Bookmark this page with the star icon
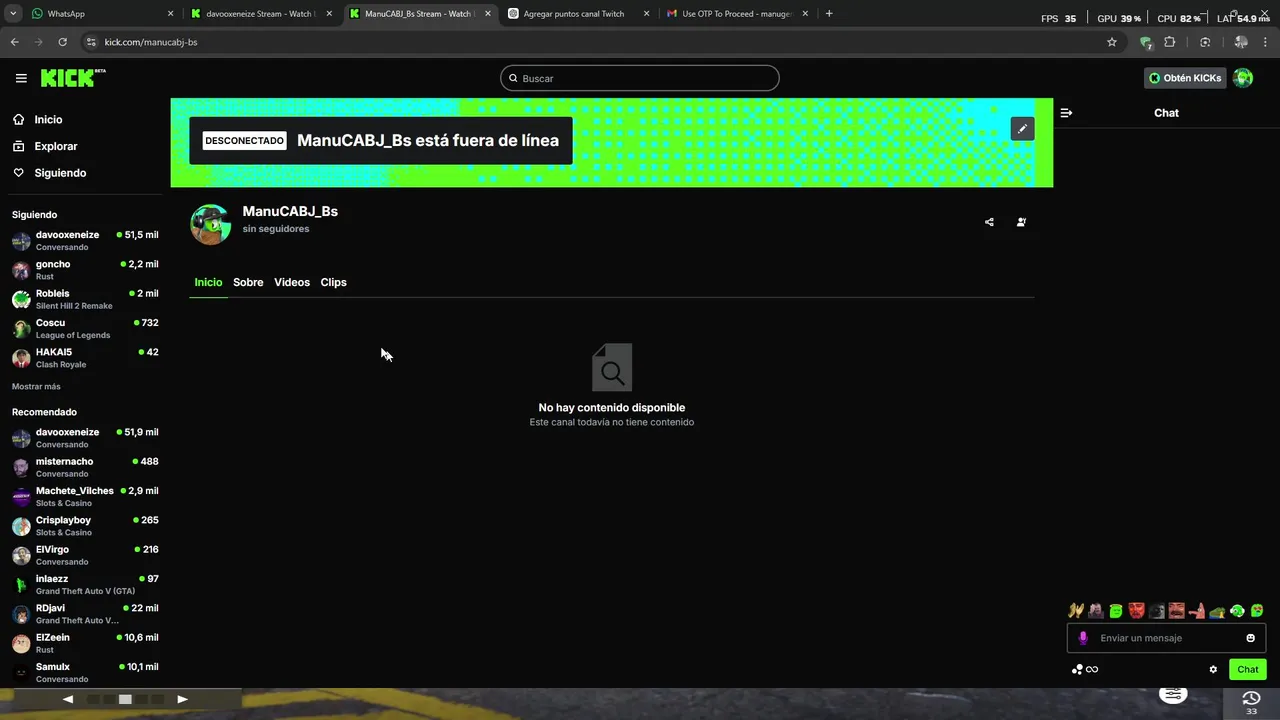 (x=1112, y=42)
